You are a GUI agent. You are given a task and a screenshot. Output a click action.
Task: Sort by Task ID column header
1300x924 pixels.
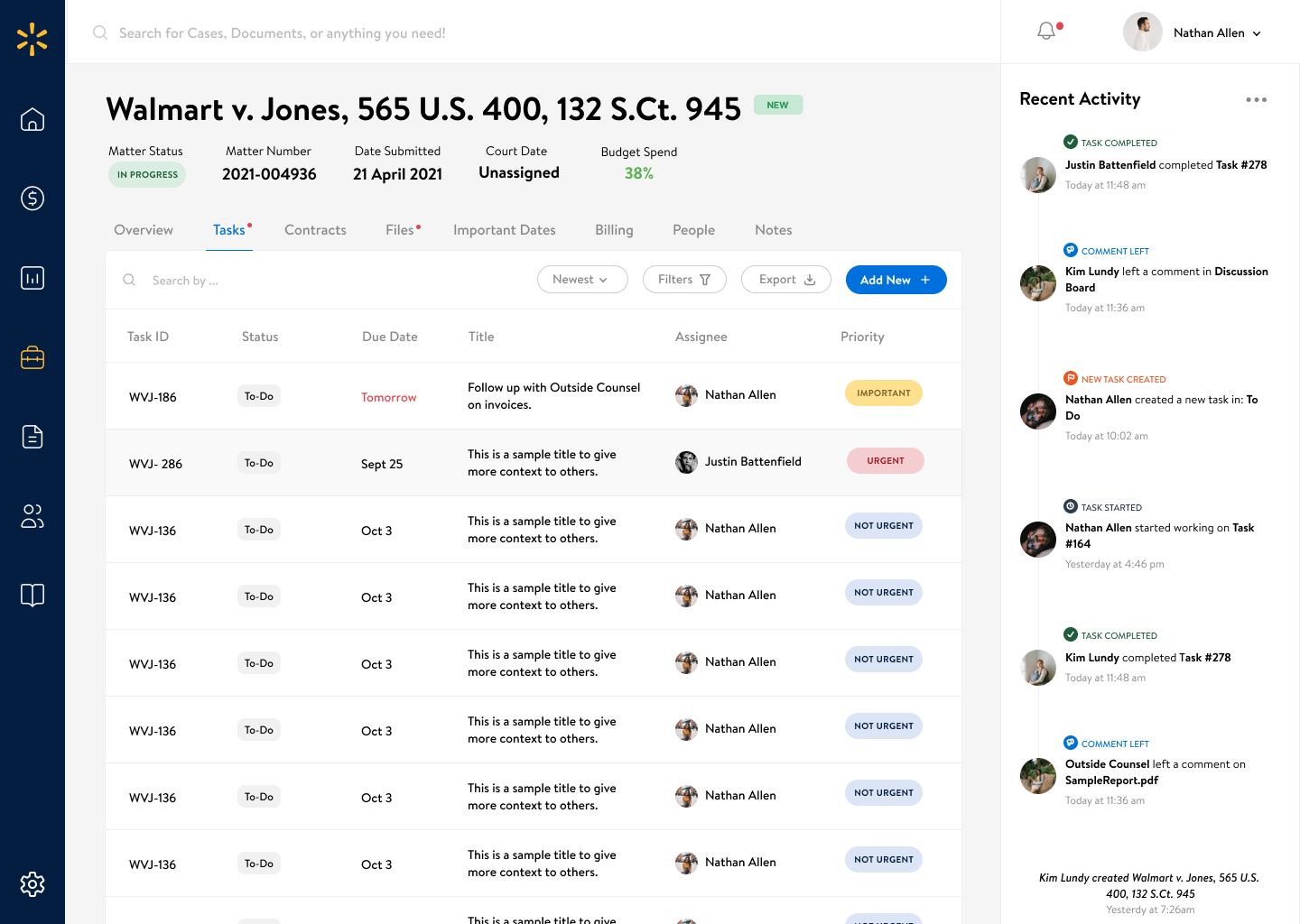[x=148, y=337]
